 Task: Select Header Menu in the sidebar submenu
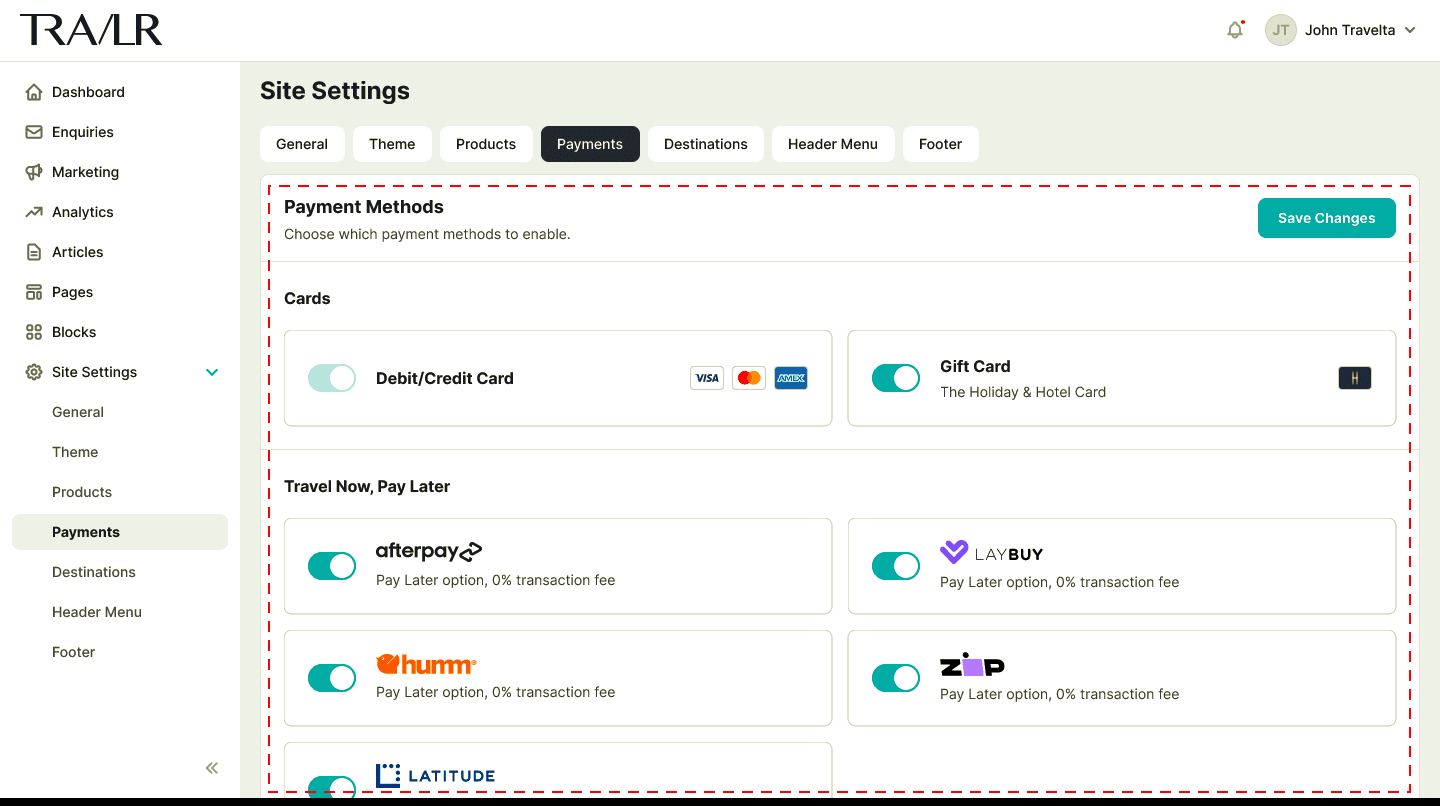120,612
